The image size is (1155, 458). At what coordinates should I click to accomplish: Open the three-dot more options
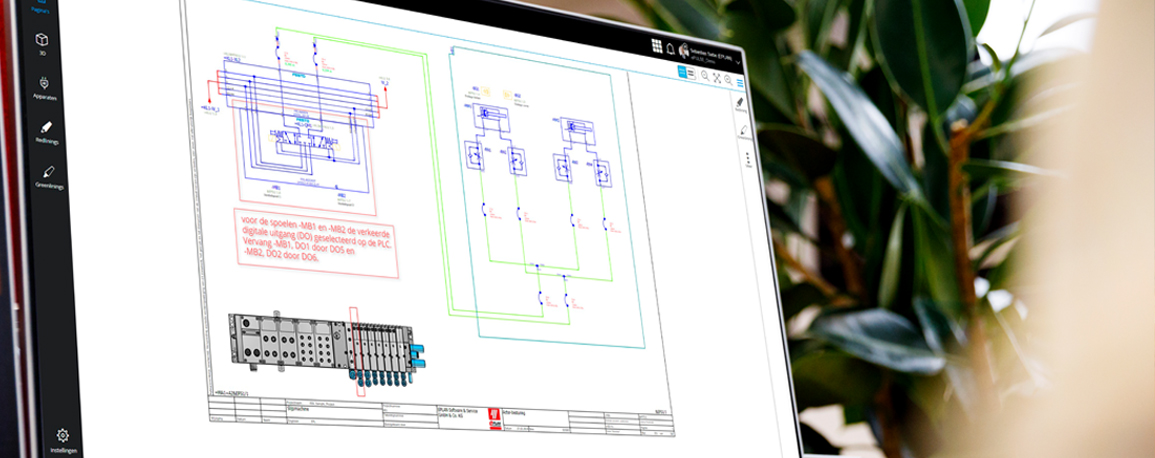coord(746,159)
